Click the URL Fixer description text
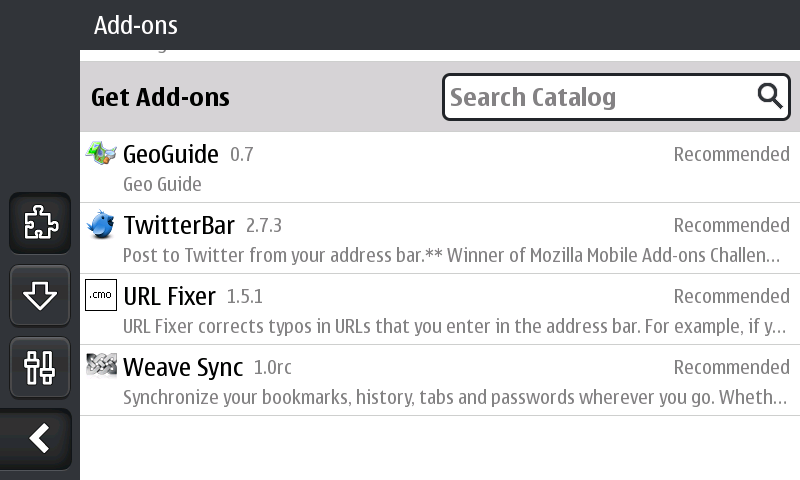 point(450,326)
